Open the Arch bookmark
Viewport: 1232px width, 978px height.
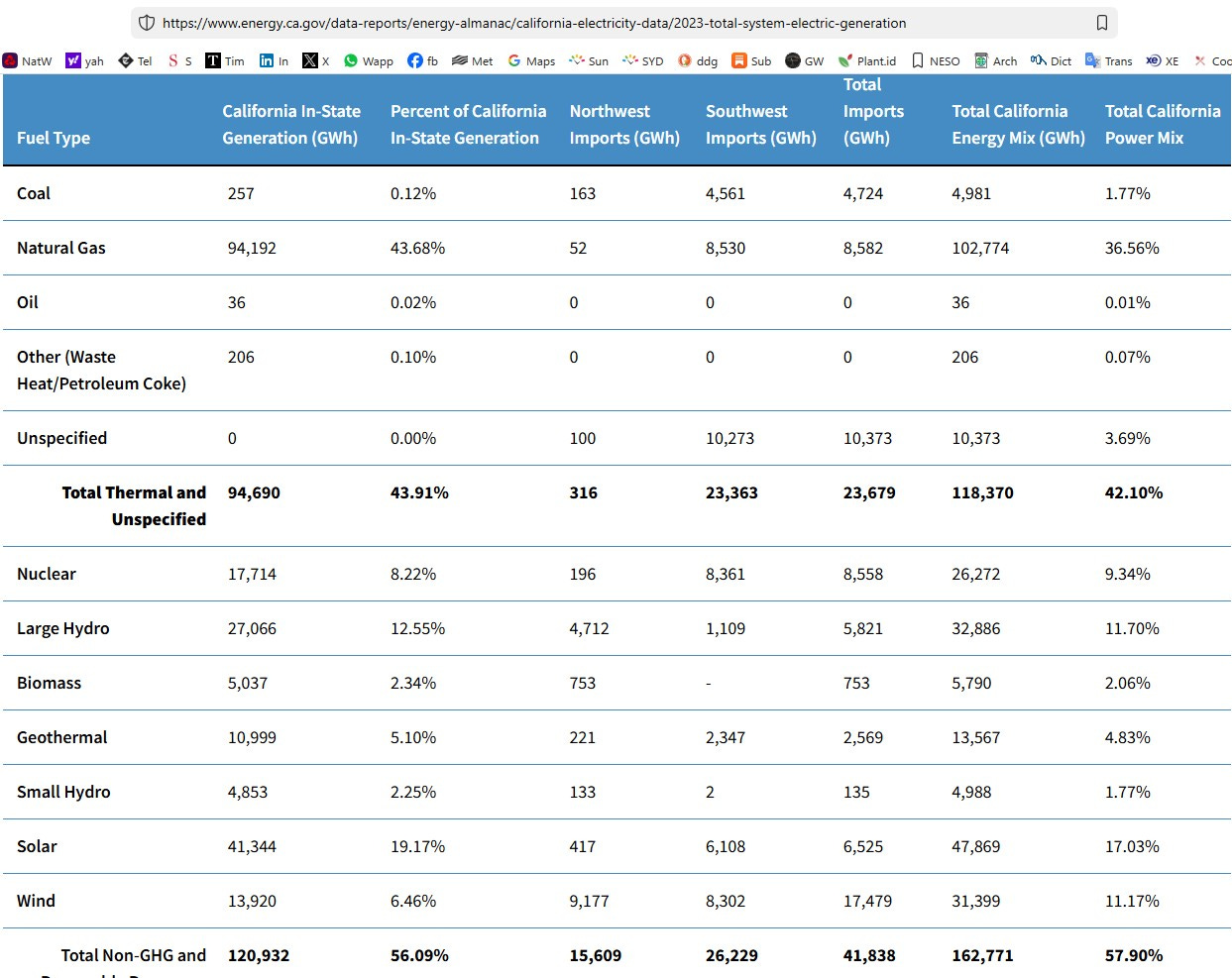996,60
